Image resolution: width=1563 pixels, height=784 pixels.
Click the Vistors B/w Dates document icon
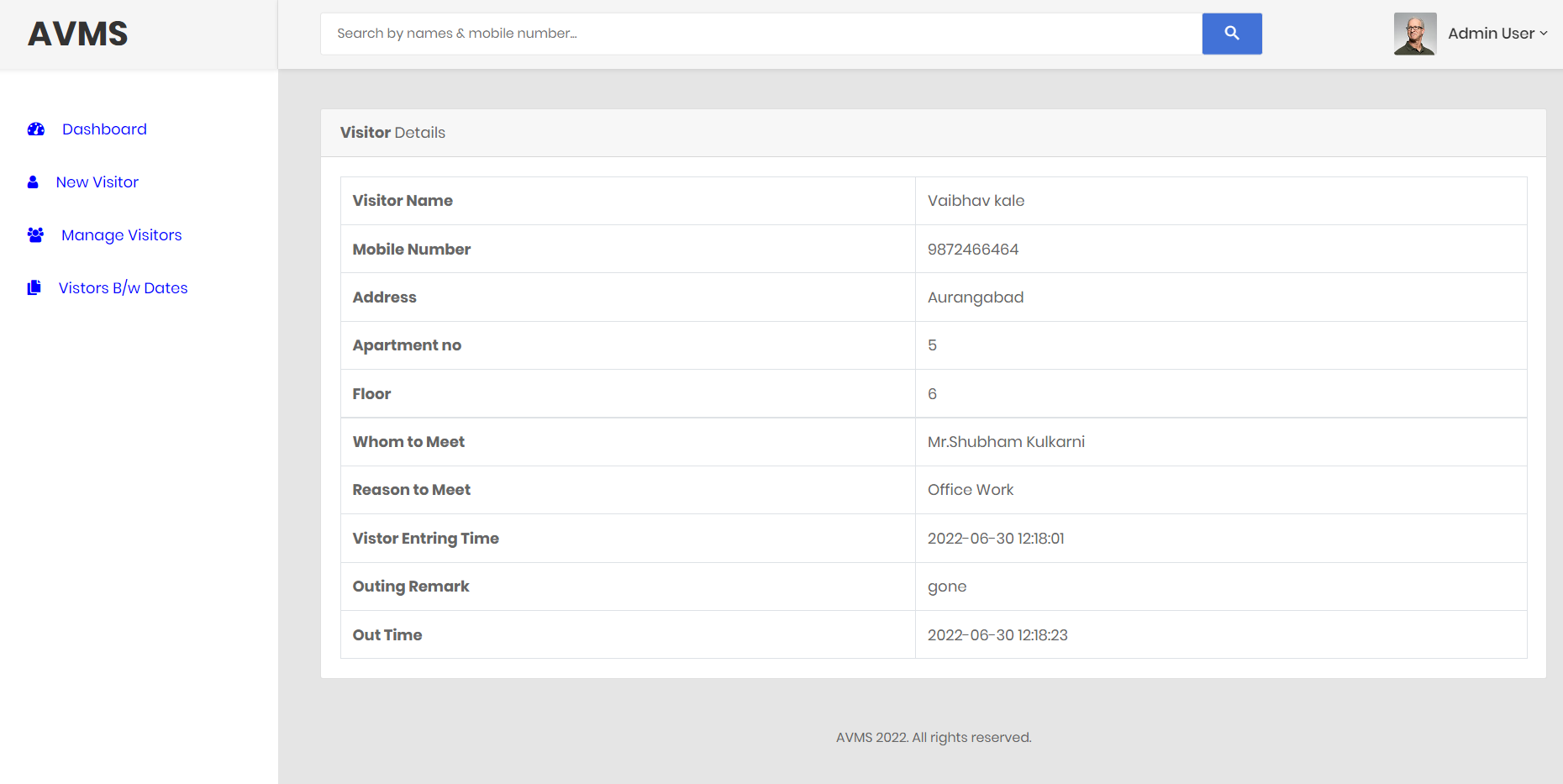[x=34, y=287]
